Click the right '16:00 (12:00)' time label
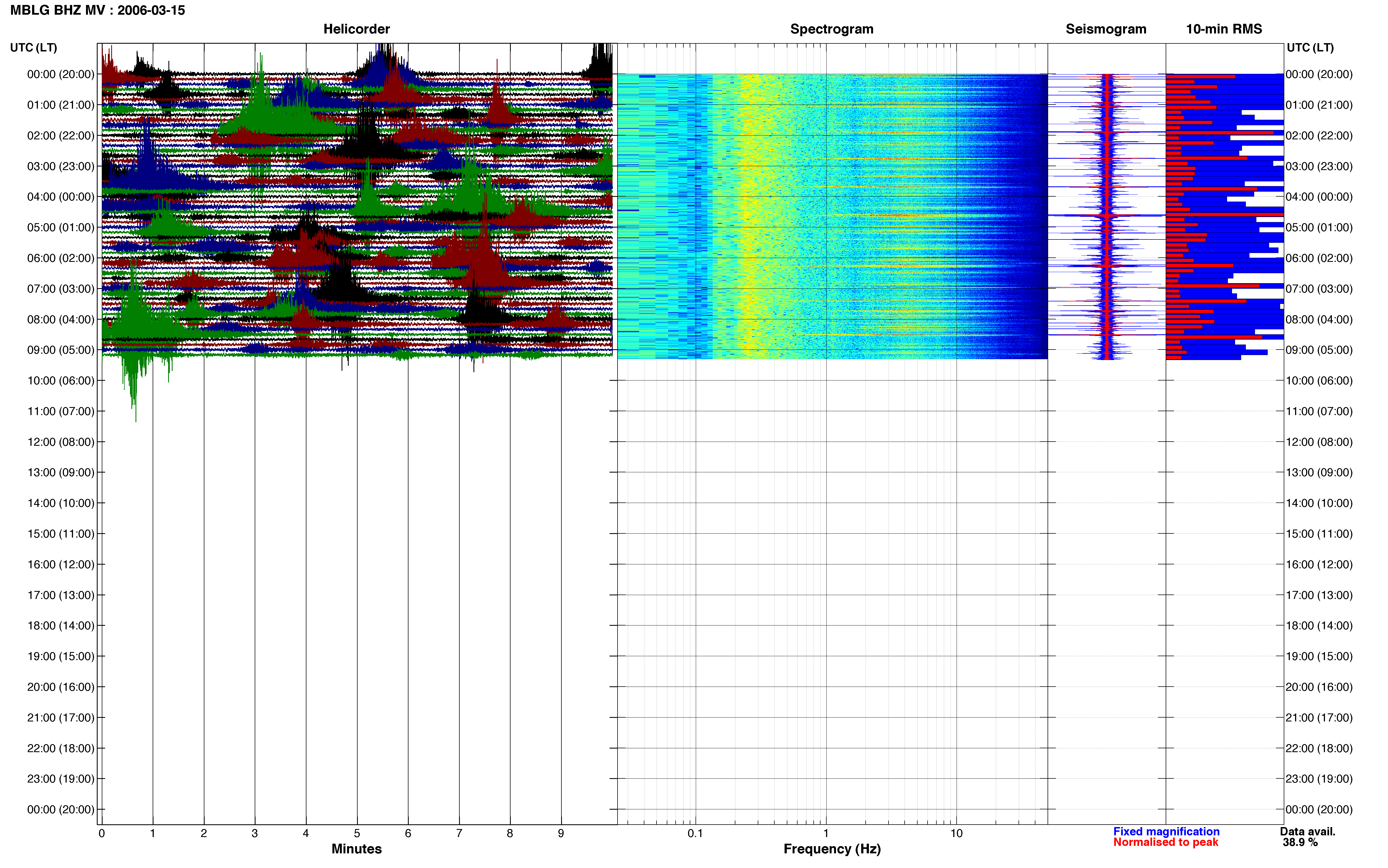Screen dimensions: 1388x868 coord(1319,564)
